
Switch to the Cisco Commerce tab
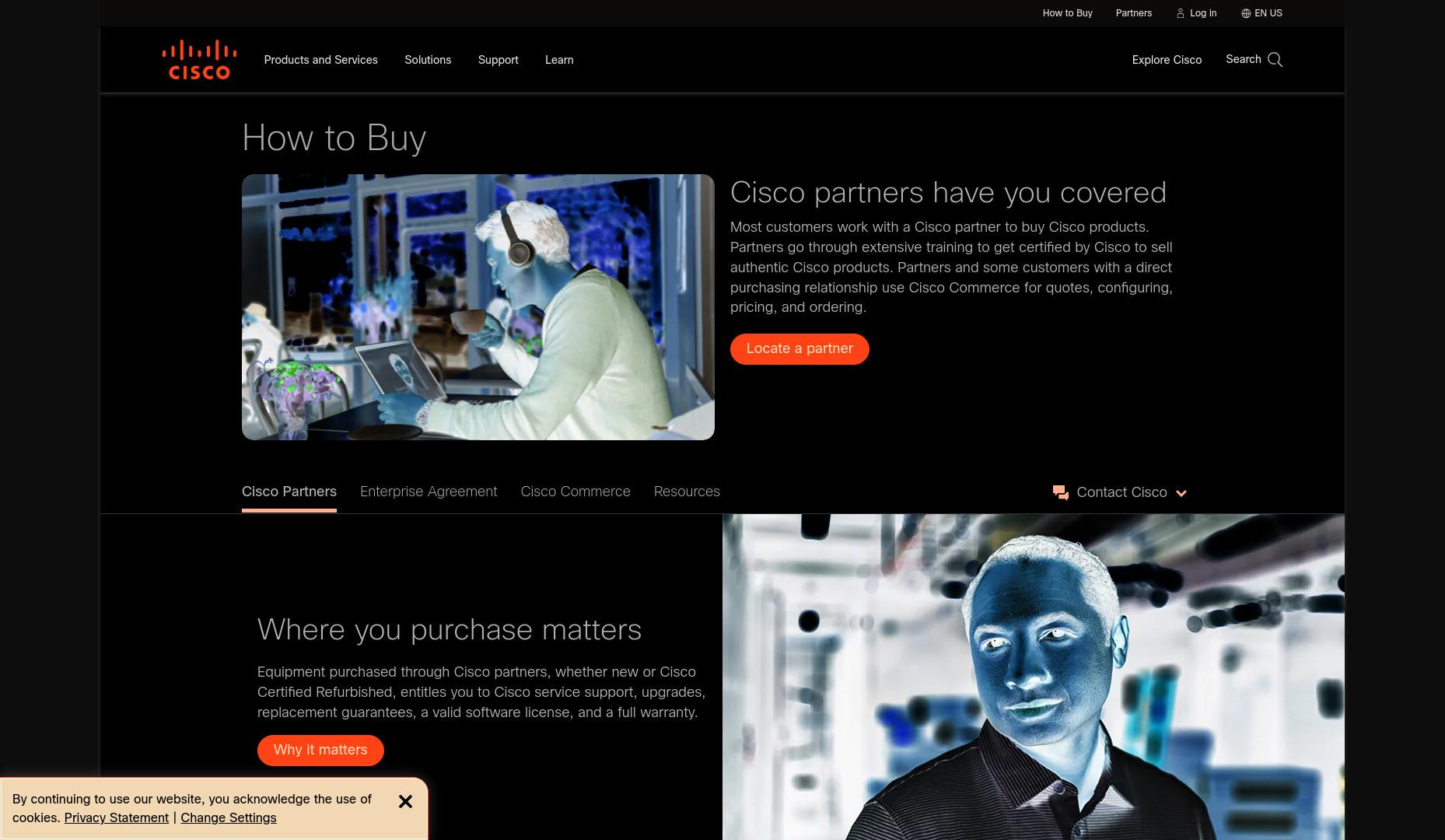[x=576, y=492]
